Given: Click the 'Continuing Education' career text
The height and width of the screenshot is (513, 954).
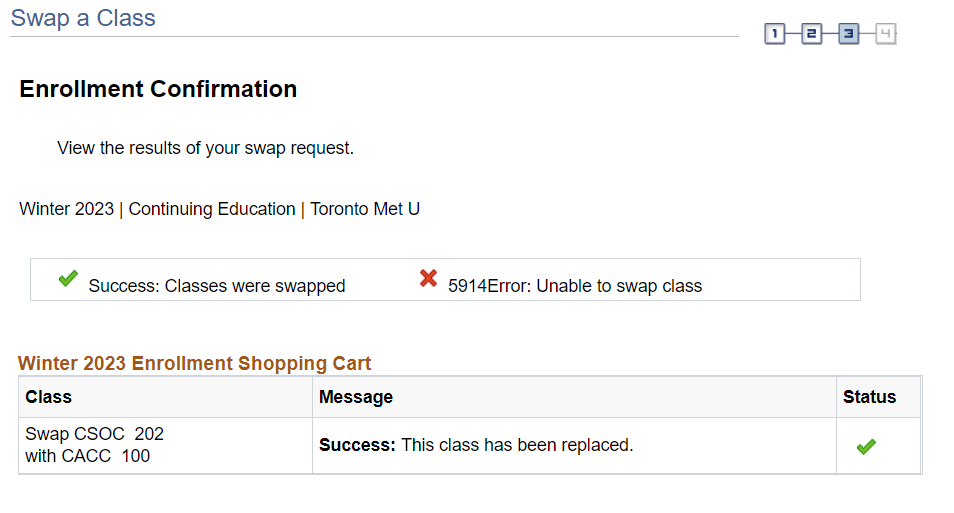Looking at the screenshot, I should 212,209.
